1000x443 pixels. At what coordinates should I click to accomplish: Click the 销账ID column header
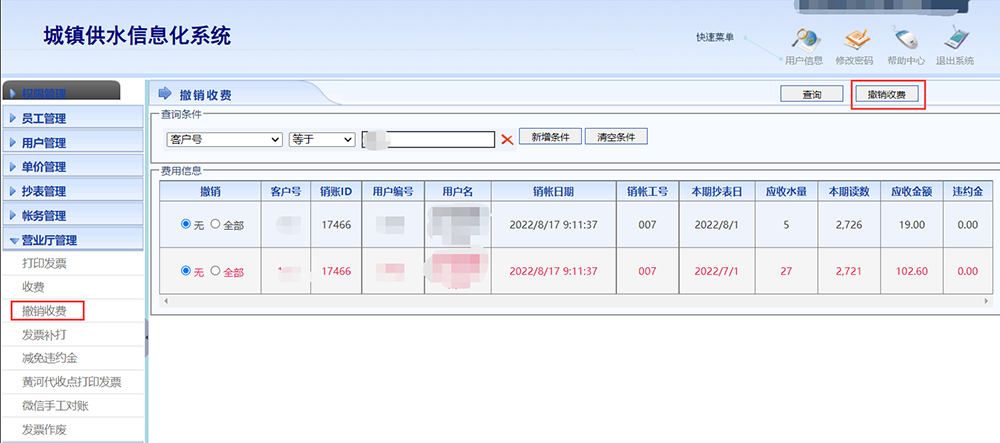click(x=336, y=191)
